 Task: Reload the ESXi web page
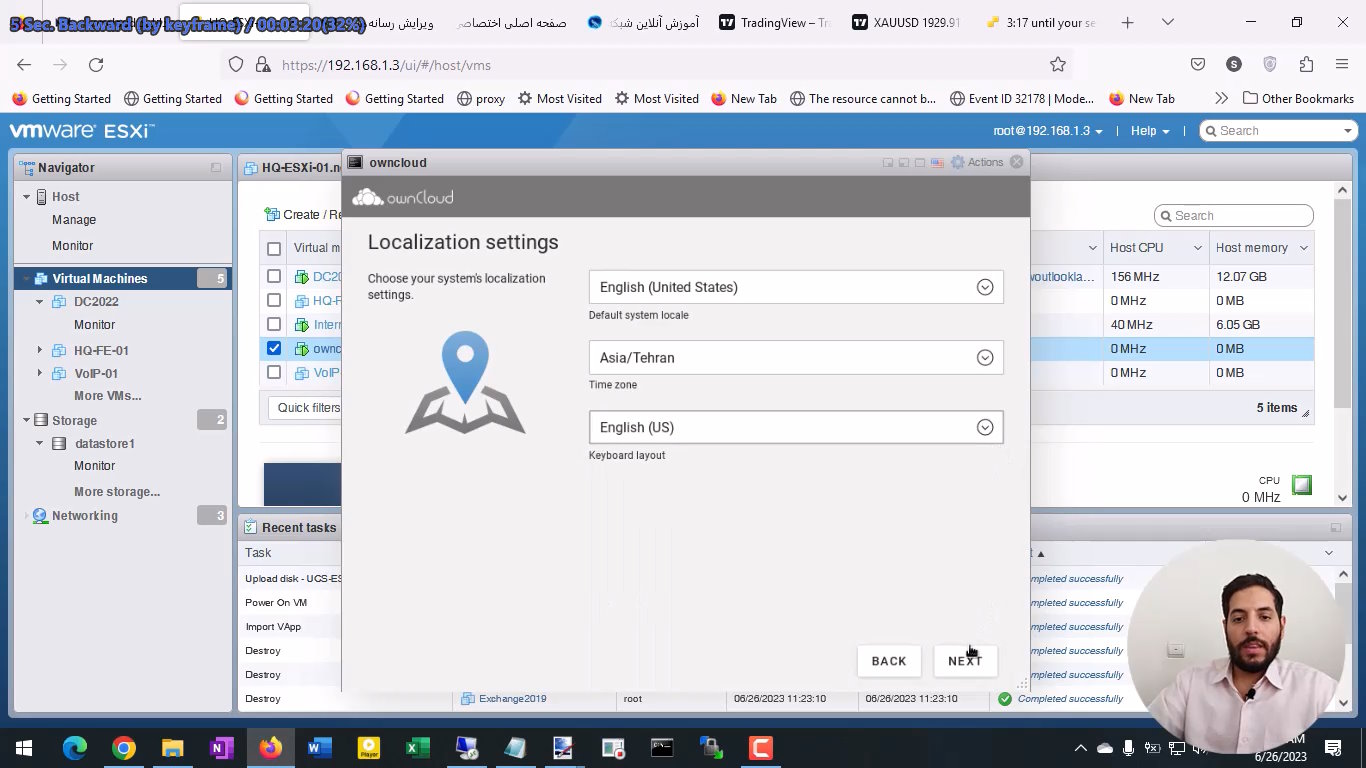[96, 64]
